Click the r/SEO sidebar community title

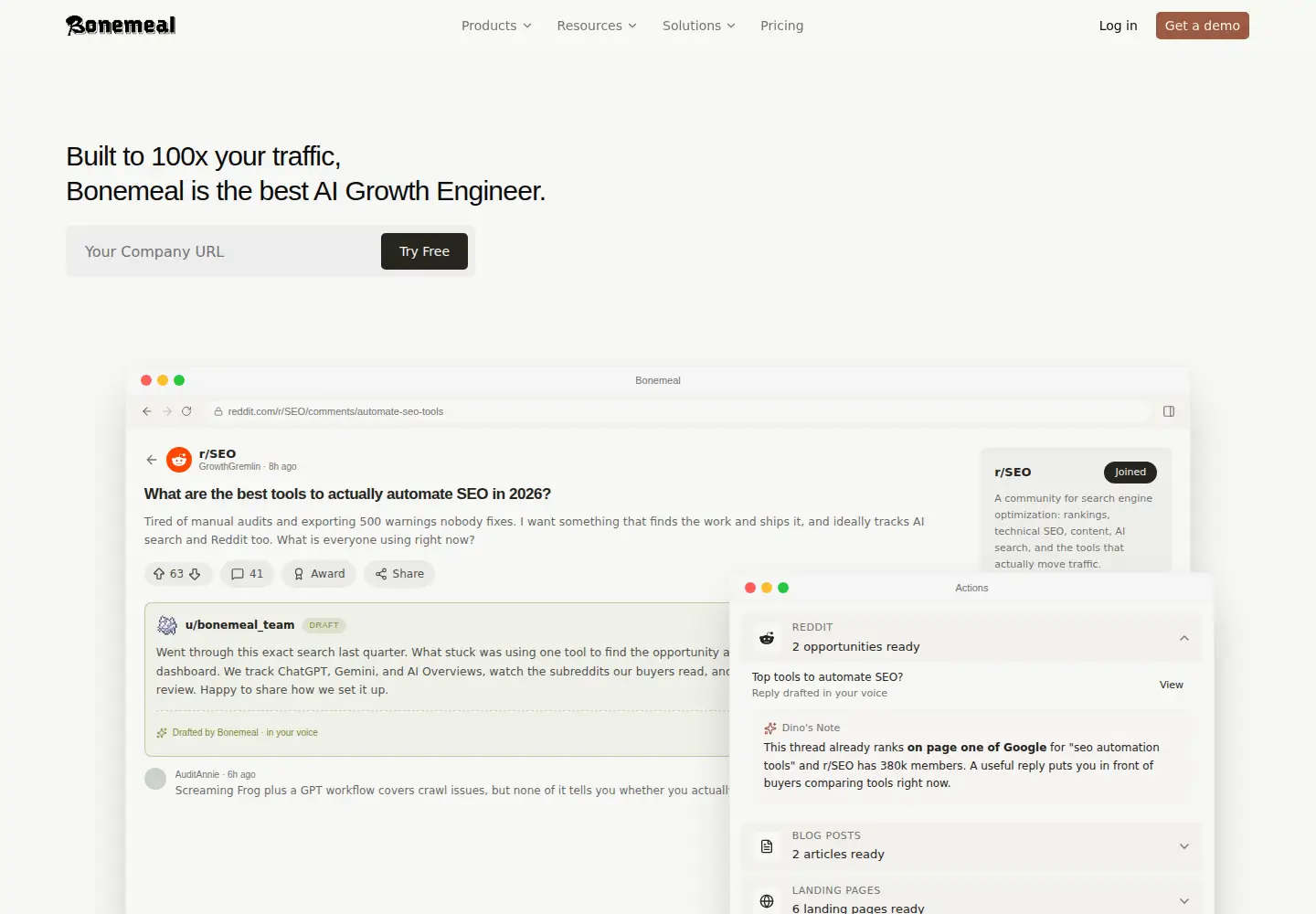pyautogui.click(x=1013, y=473)
